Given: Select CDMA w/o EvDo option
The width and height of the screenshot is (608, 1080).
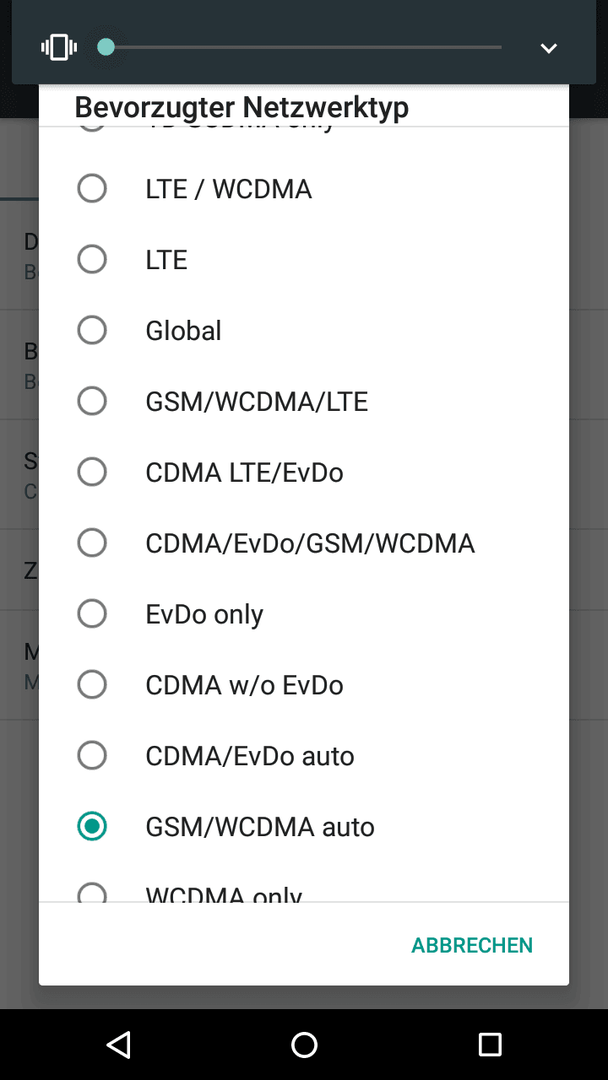Looking at the screenshot, I should tap(304, 685).
